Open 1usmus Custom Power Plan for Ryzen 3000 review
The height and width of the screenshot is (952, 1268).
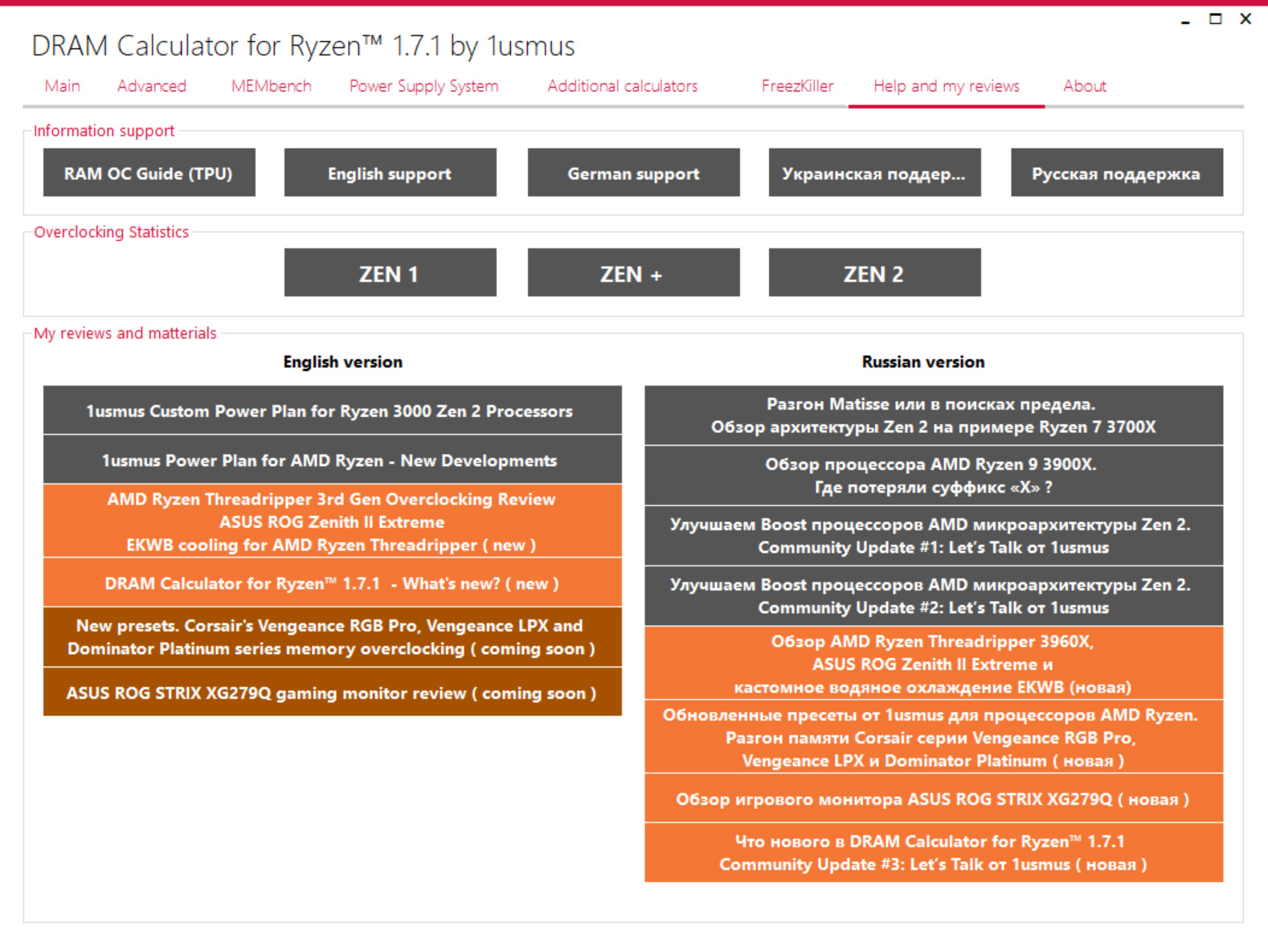point(333,411)
